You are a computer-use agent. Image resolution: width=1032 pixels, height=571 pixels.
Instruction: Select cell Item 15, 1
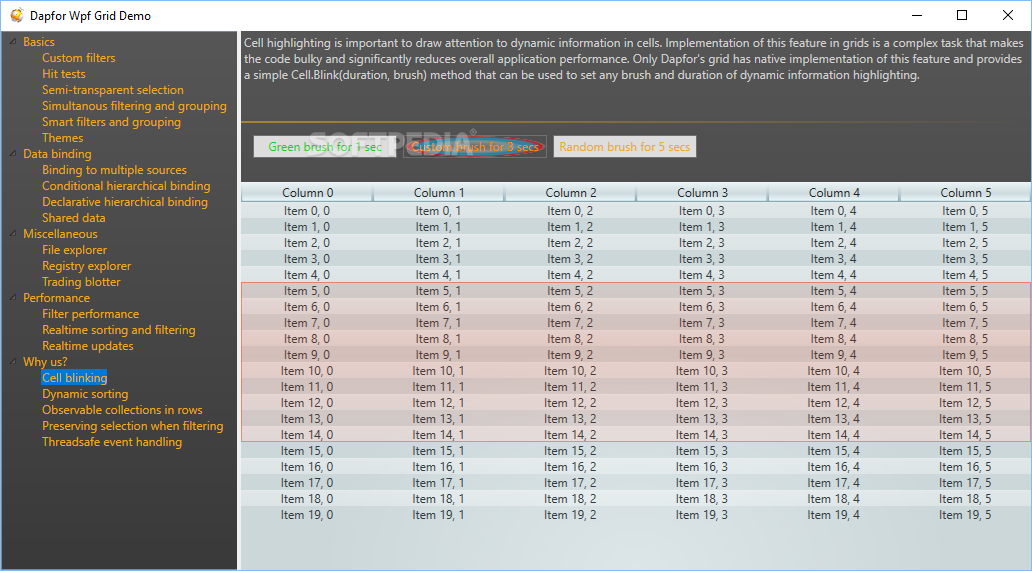coord(438,451)
